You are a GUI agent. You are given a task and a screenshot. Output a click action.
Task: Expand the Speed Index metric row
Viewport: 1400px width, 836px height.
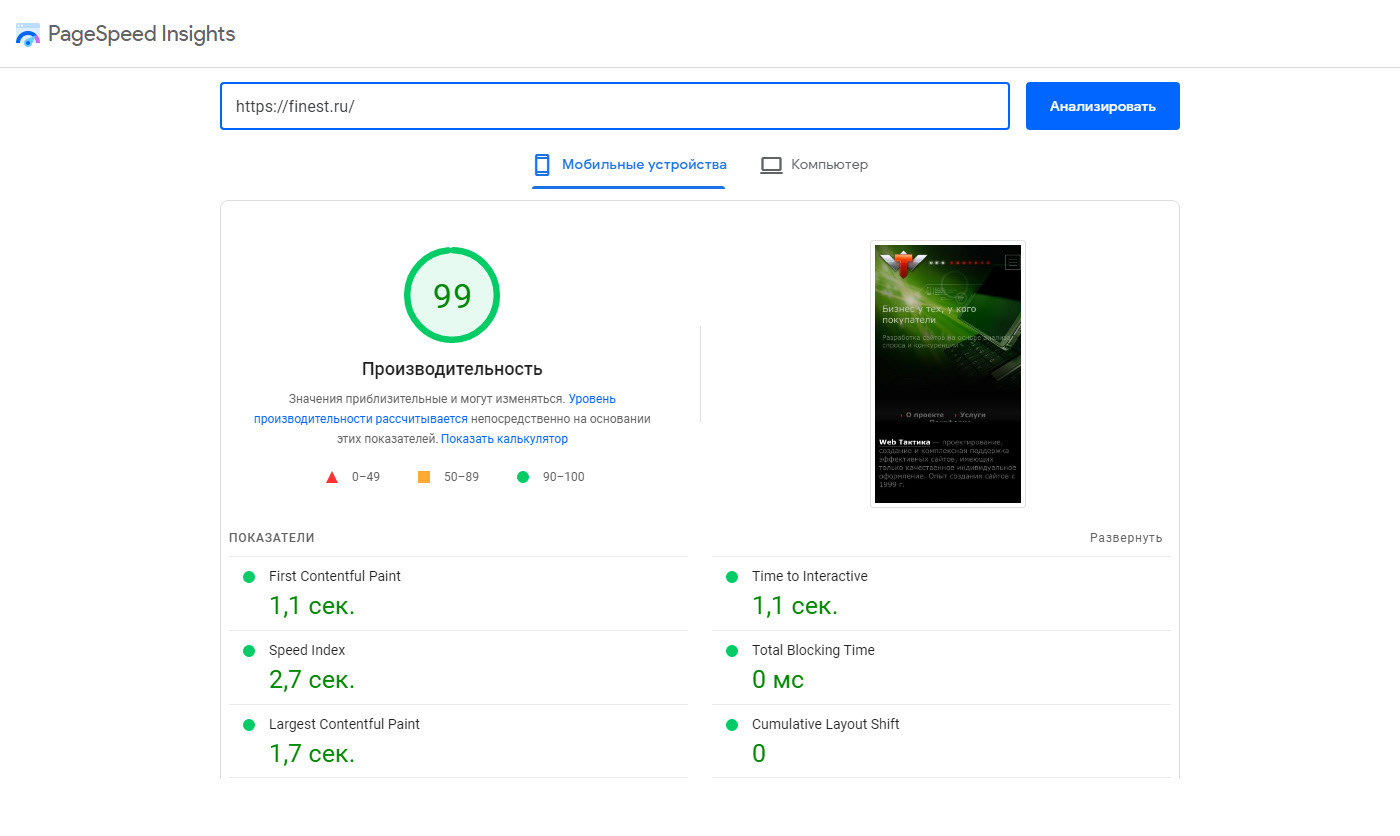[307, 651]
